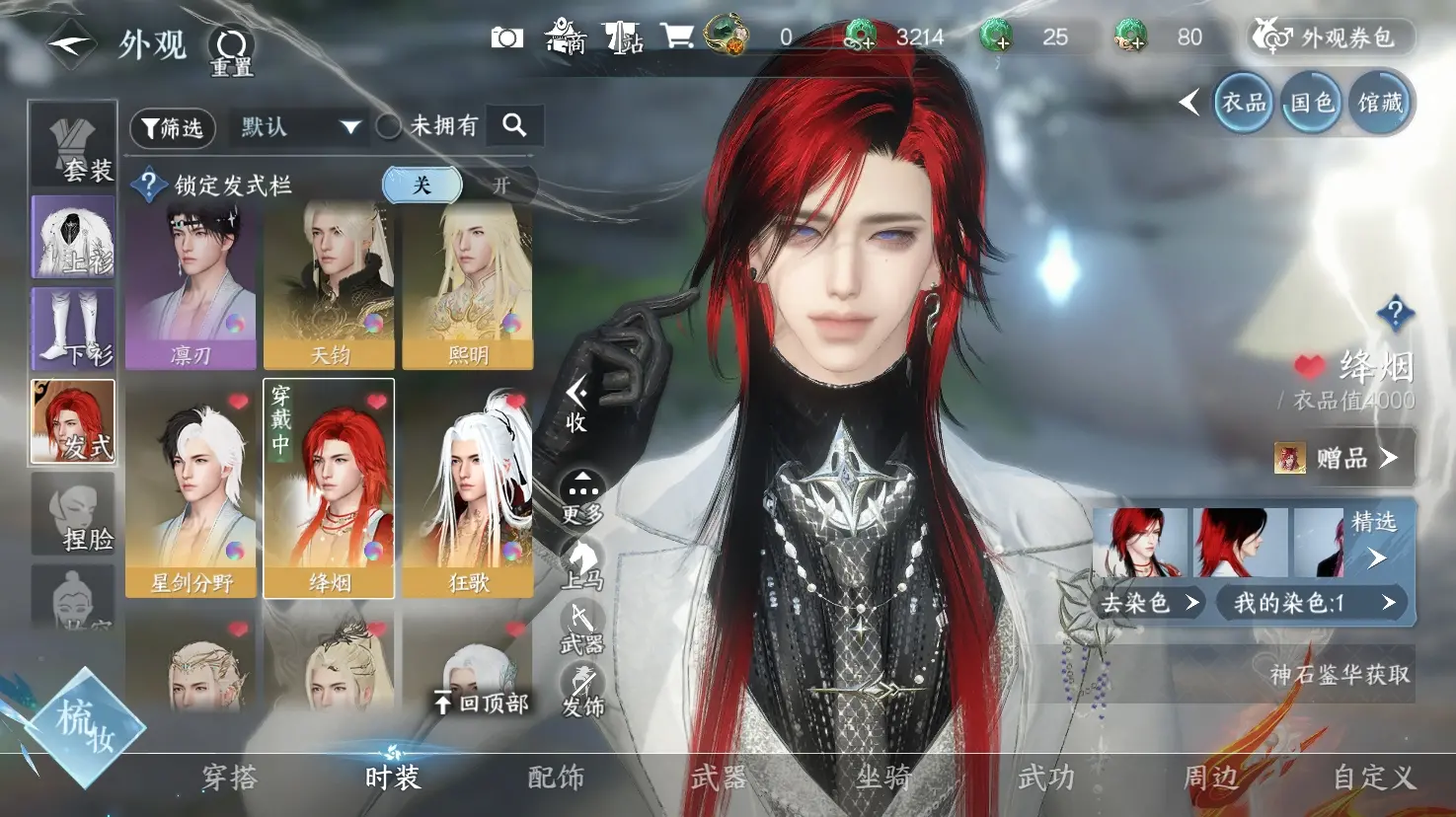Open dye color wheel on 凛刃 card
Viewport: 1456px width, 817px height.
(x=235, y=323)
